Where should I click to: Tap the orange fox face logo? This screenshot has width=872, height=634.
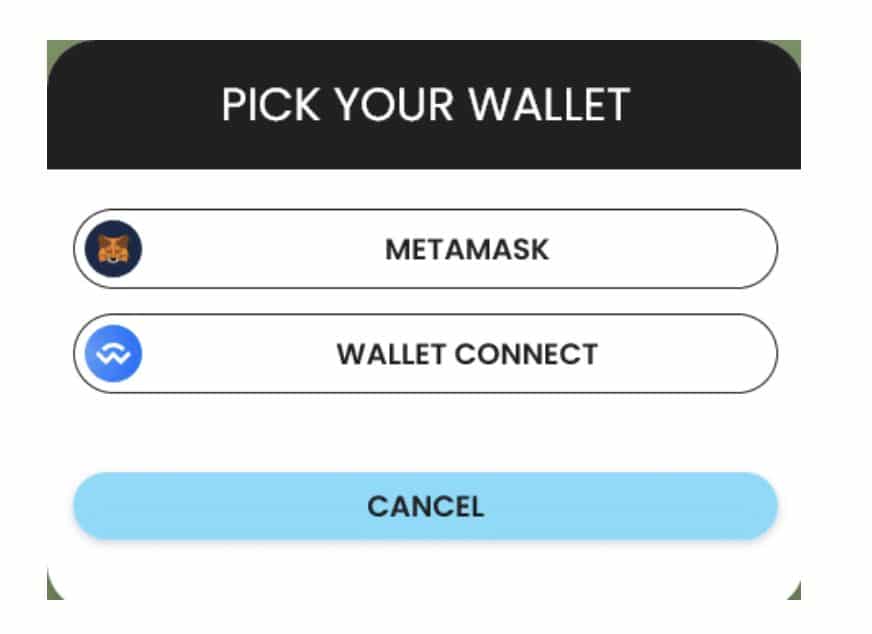[113, 249]
